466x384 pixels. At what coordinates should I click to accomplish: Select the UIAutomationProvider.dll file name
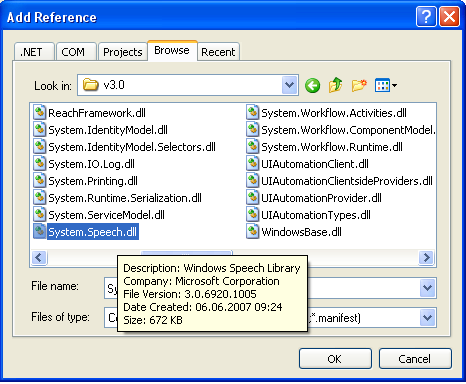pyautogui.click(x=321, y=198)
